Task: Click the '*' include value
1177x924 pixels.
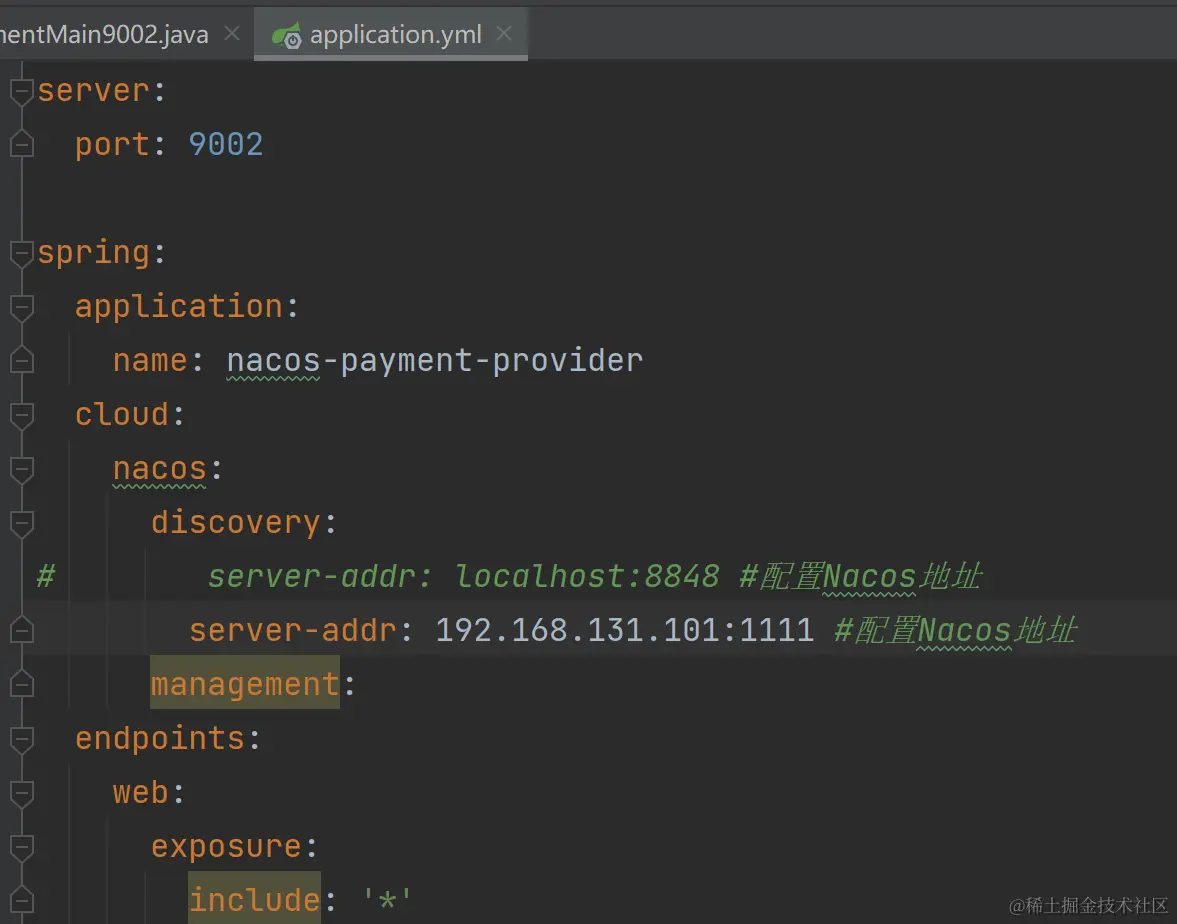Action: 387,898
